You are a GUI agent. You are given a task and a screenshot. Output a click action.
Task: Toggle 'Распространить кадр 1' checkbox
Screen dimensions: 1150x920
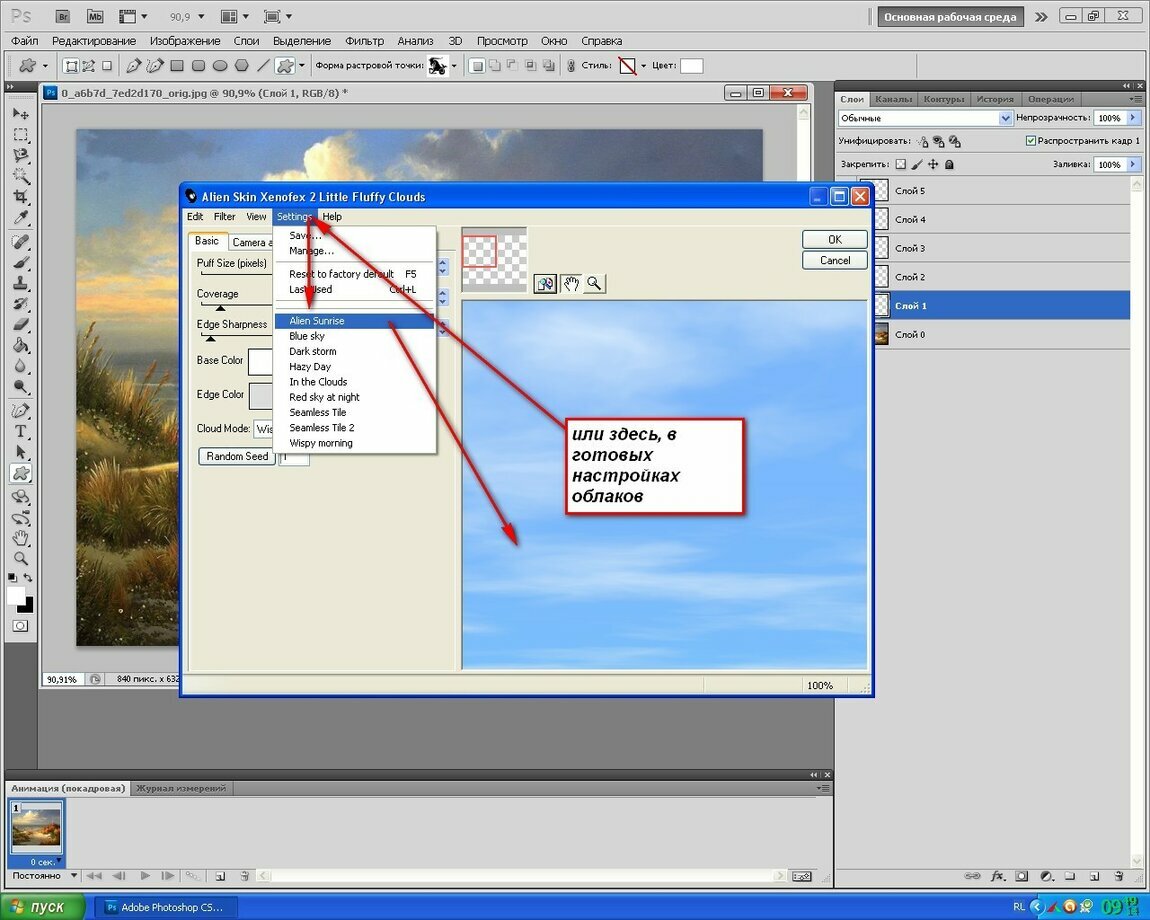[x=1030, y=141]
